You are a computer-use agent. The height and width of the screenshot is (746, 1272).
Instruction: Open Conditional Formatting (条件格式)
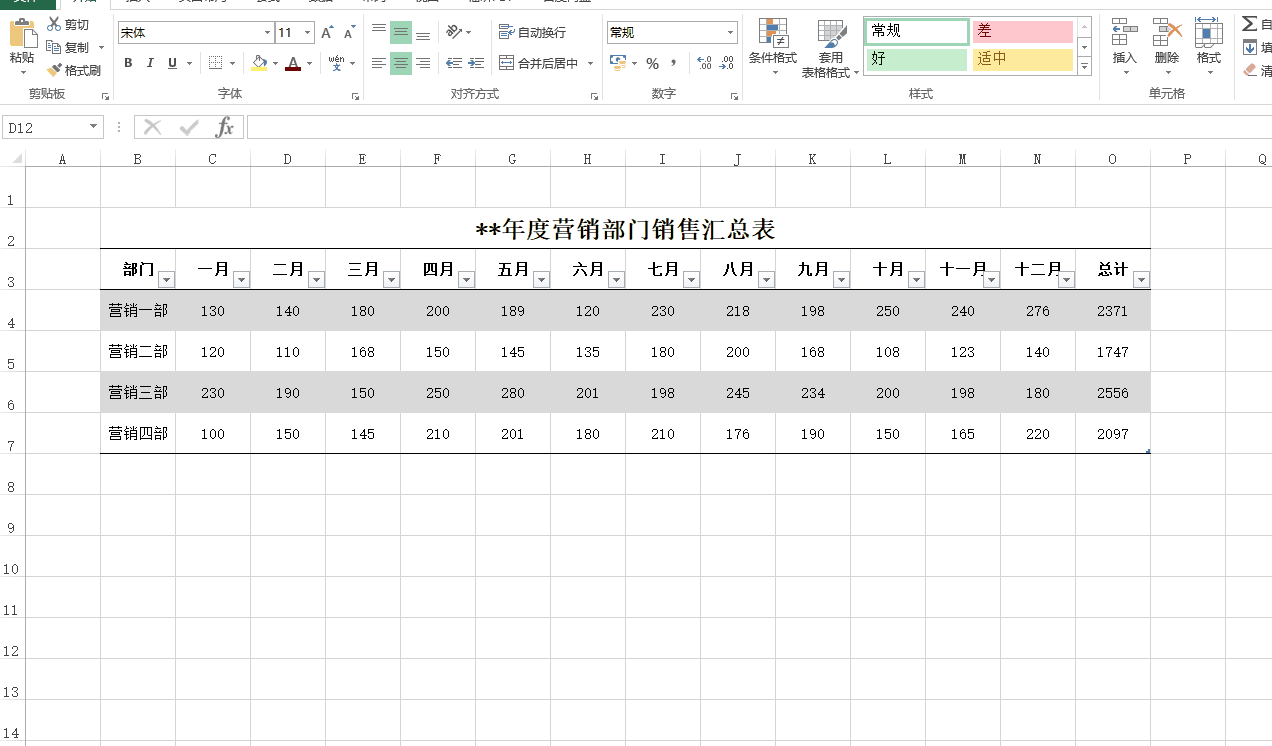coord(773,47)
